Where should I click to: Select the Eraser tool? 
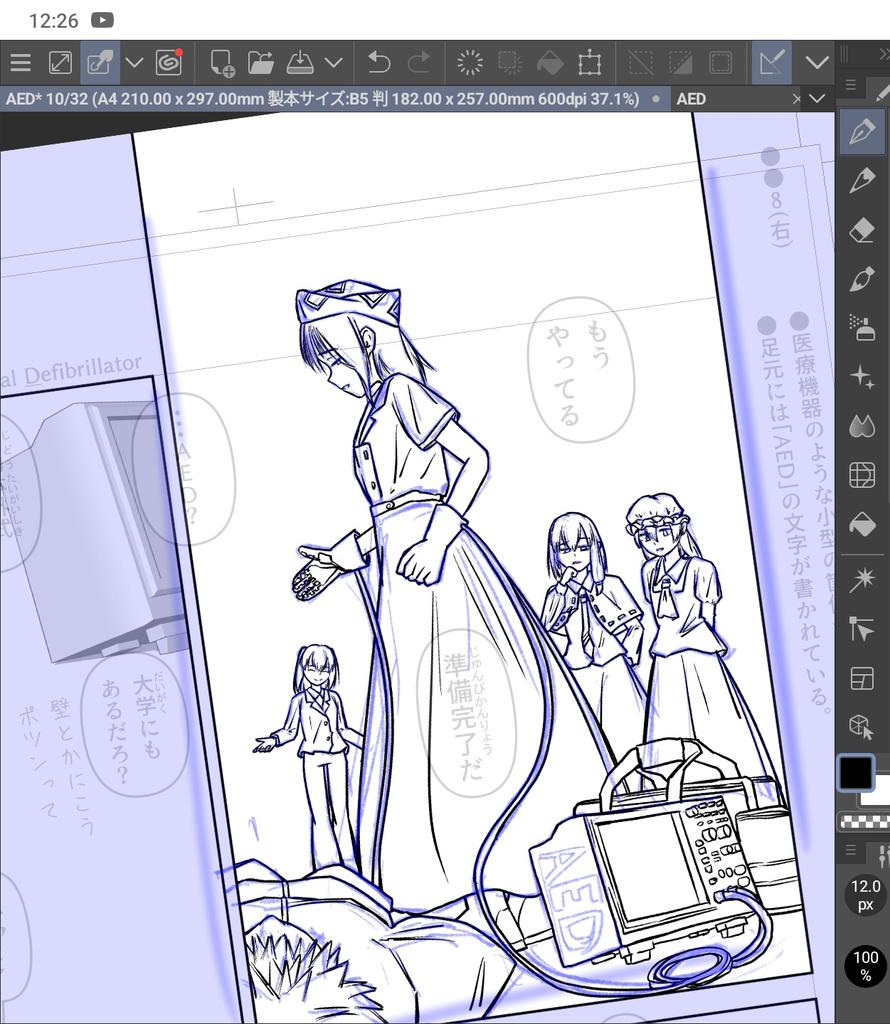tap(862, 230)
